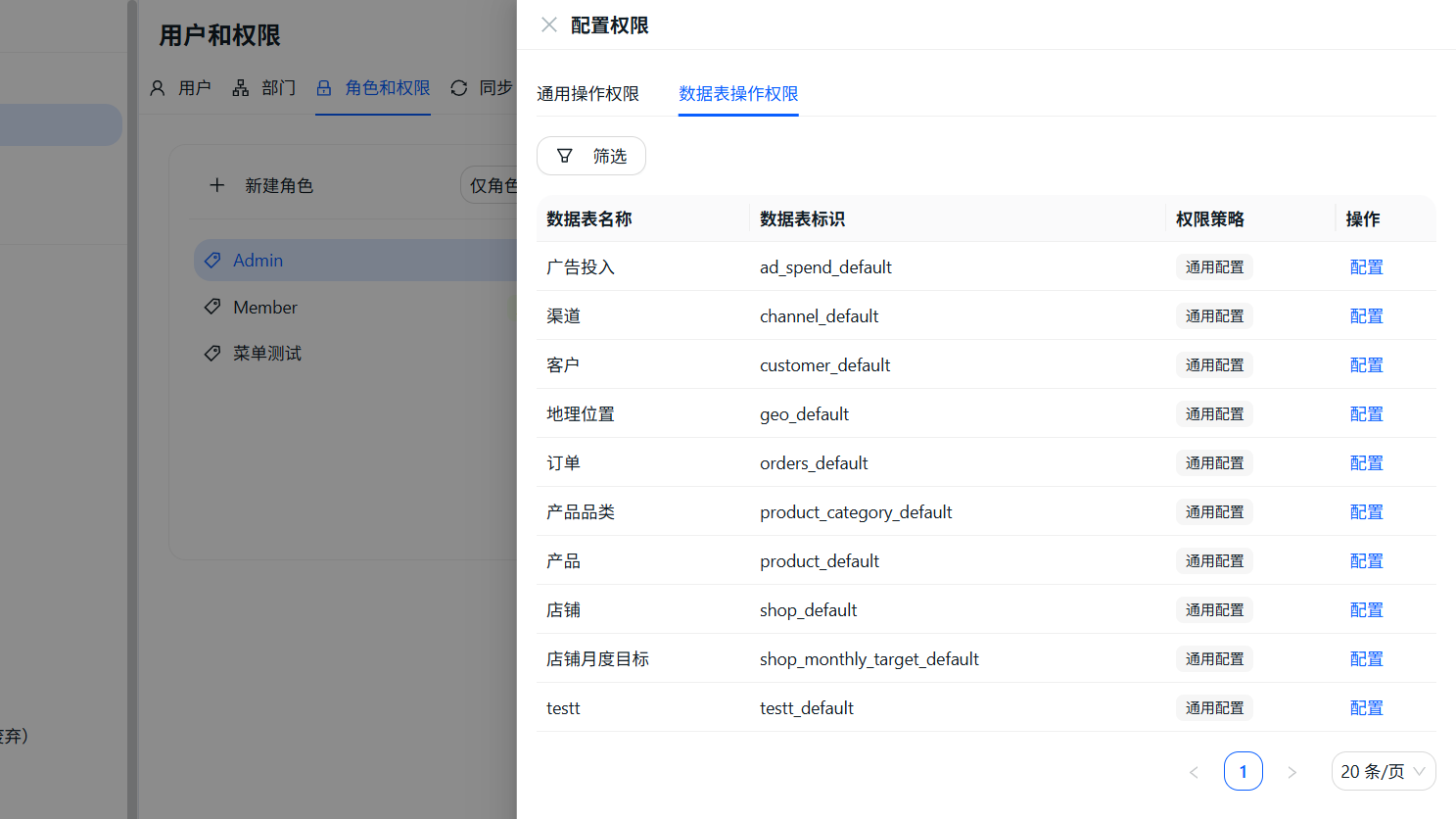Click the 用户和权限 page heading
The image size is (1456, 819).
(219, 36)
